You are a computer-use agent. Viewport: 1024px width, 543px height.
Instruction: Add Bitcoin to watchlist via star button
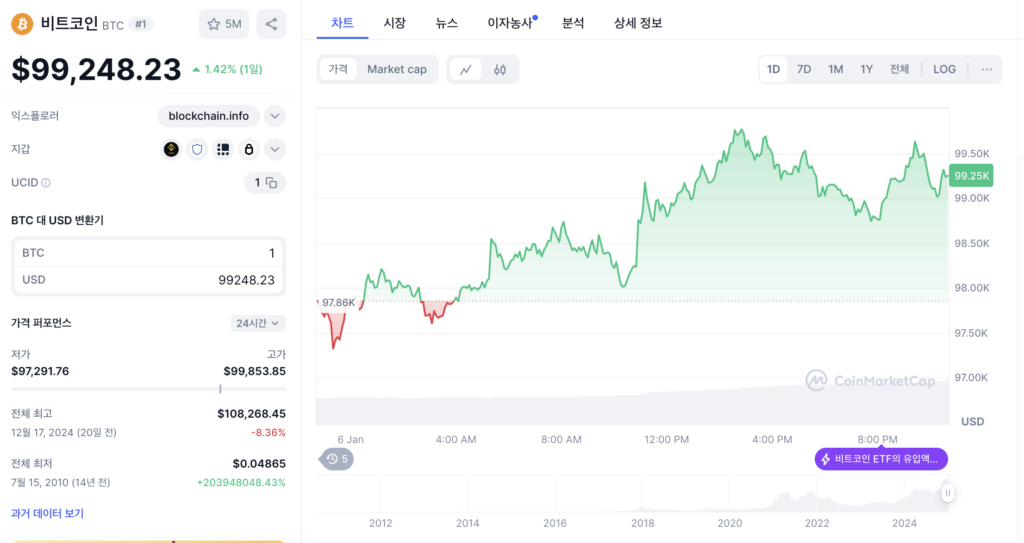point(224,24)
